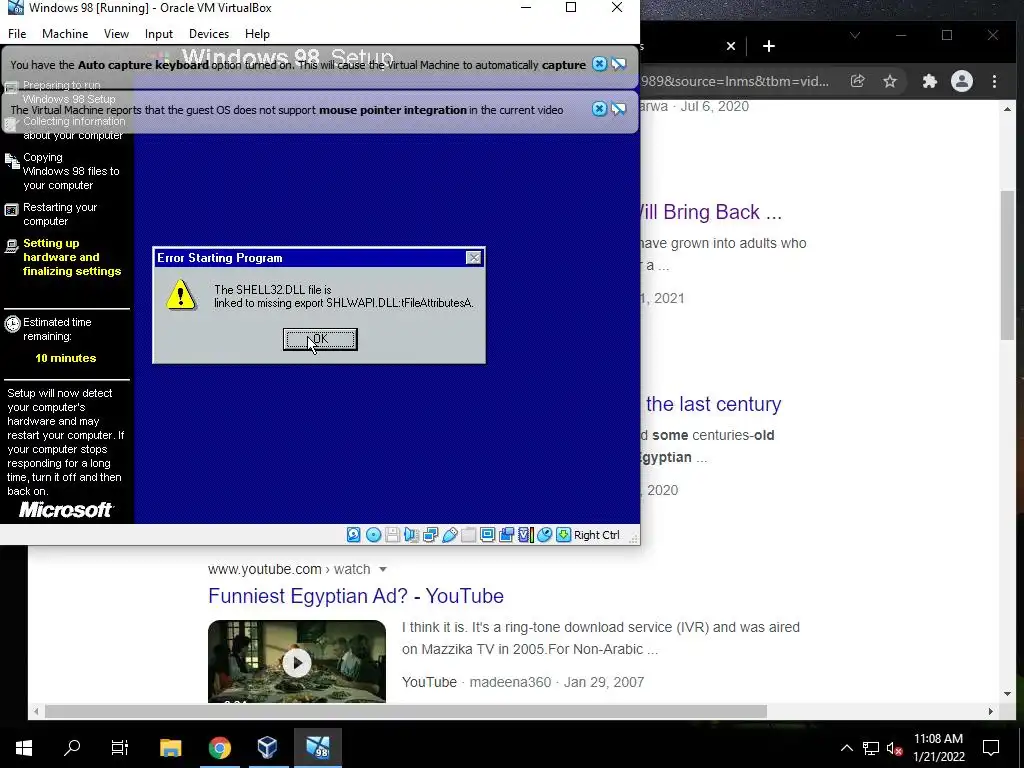Open the Windows notification center
Screen dimensions: 1024x768
(991, 748)
